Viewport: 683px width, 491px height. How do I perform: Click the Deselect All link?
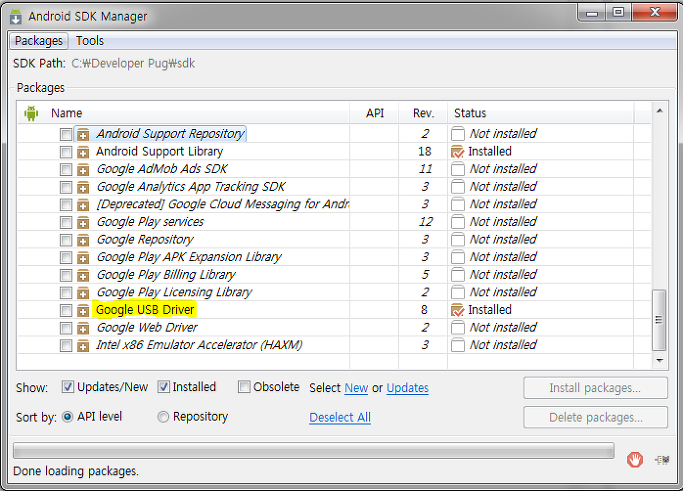click(340, 417)
